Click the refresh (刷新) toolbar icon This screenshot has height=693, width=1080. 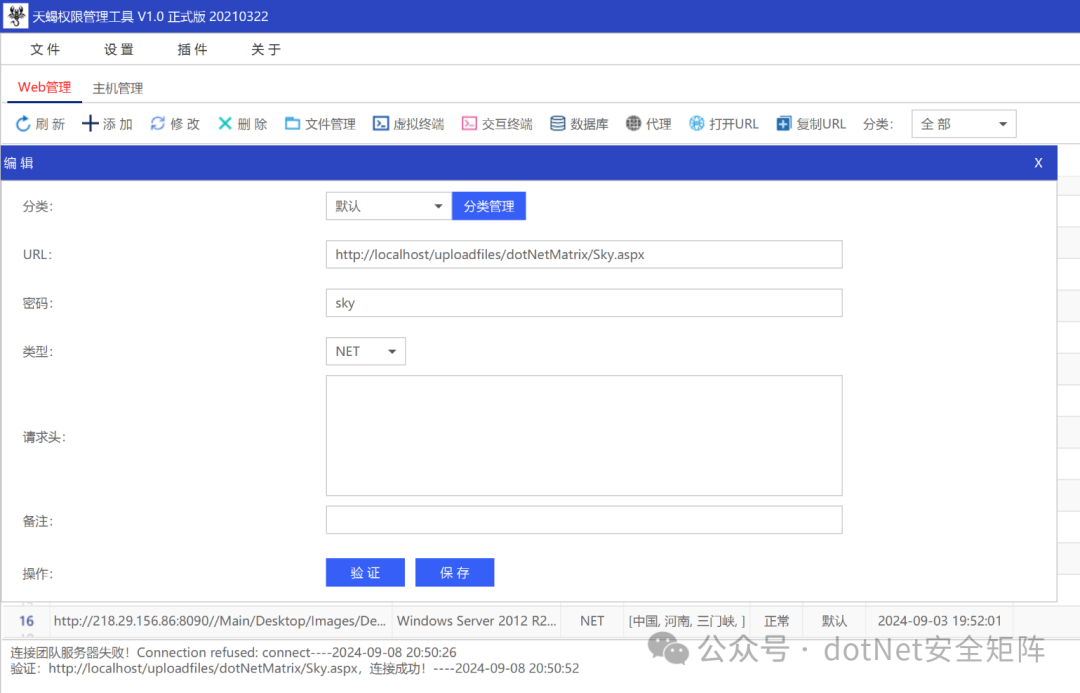23,124
